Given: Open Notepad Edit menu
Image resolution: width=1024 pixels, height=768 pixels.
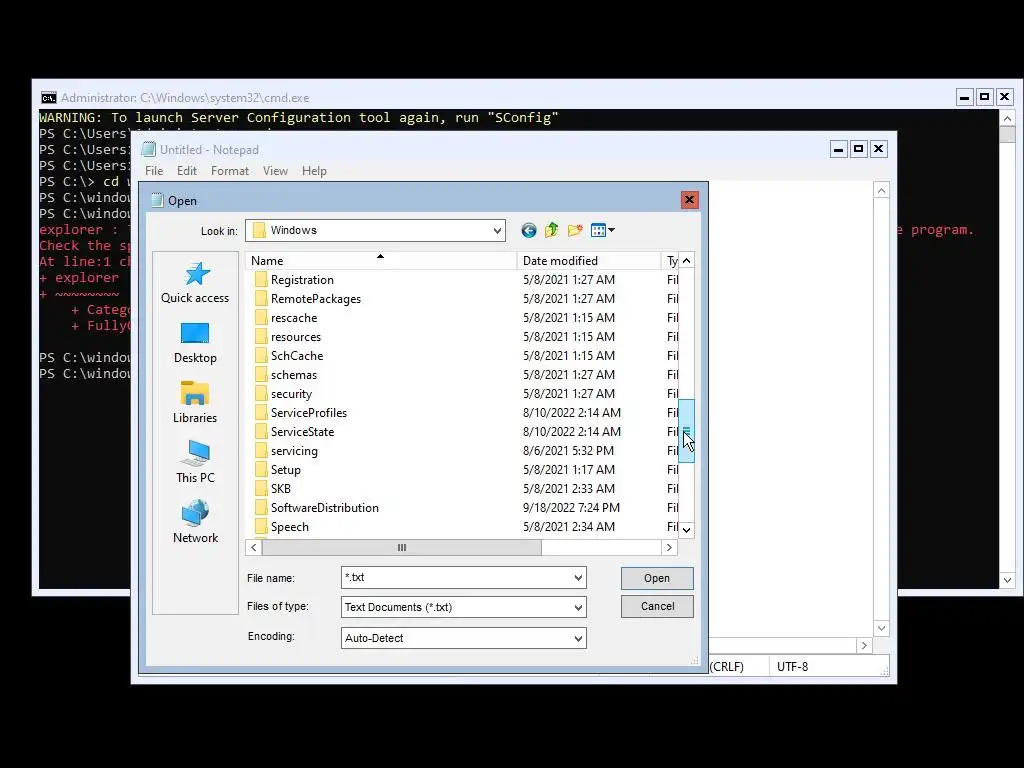Looking at the screenshot, I should pyautogui.click(x=187, y=170).
